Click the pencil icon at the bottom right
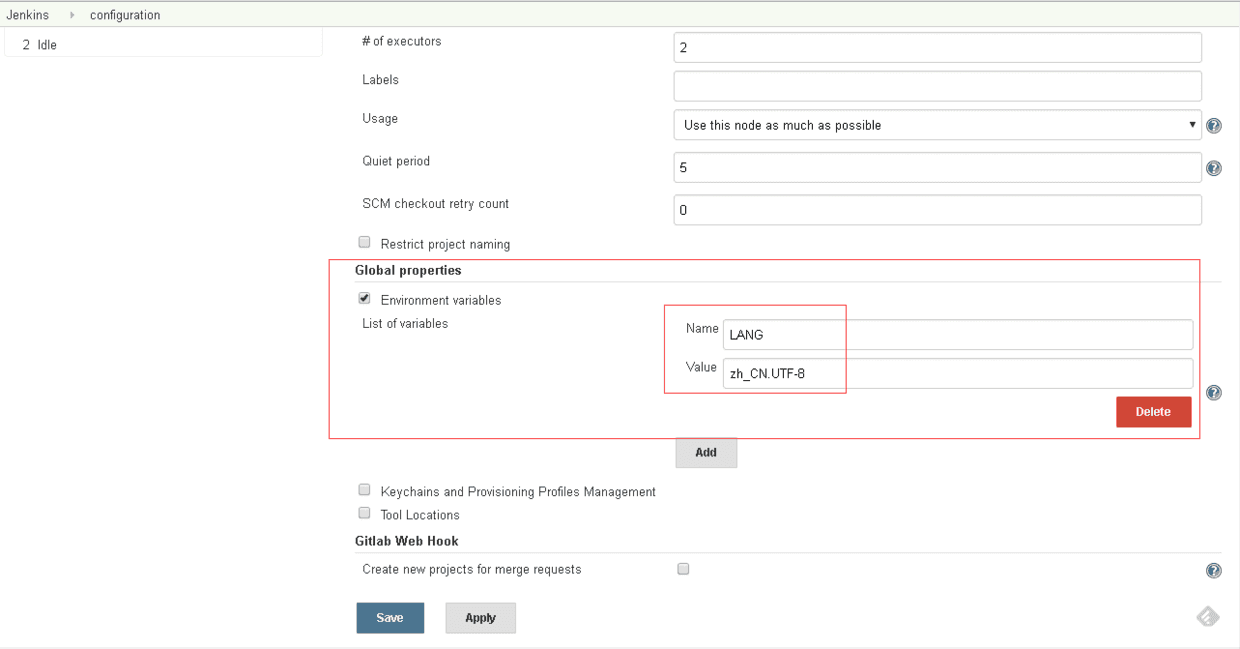This screenshot has width=1240, height=649. pos(1208,617)
